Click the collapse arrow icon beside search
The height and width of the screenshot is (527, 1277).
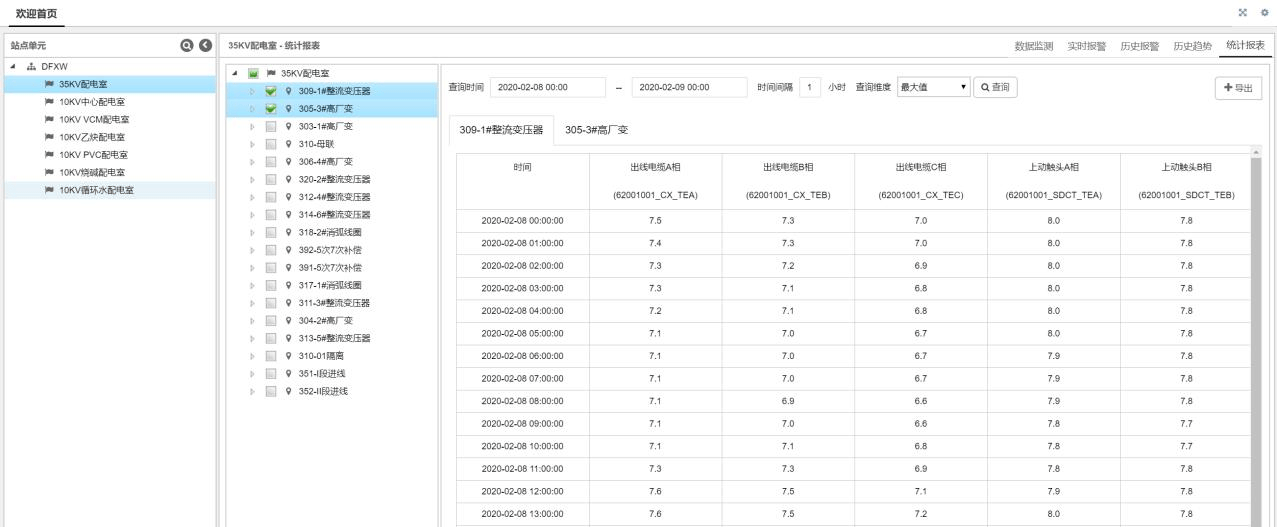[205, 46]
